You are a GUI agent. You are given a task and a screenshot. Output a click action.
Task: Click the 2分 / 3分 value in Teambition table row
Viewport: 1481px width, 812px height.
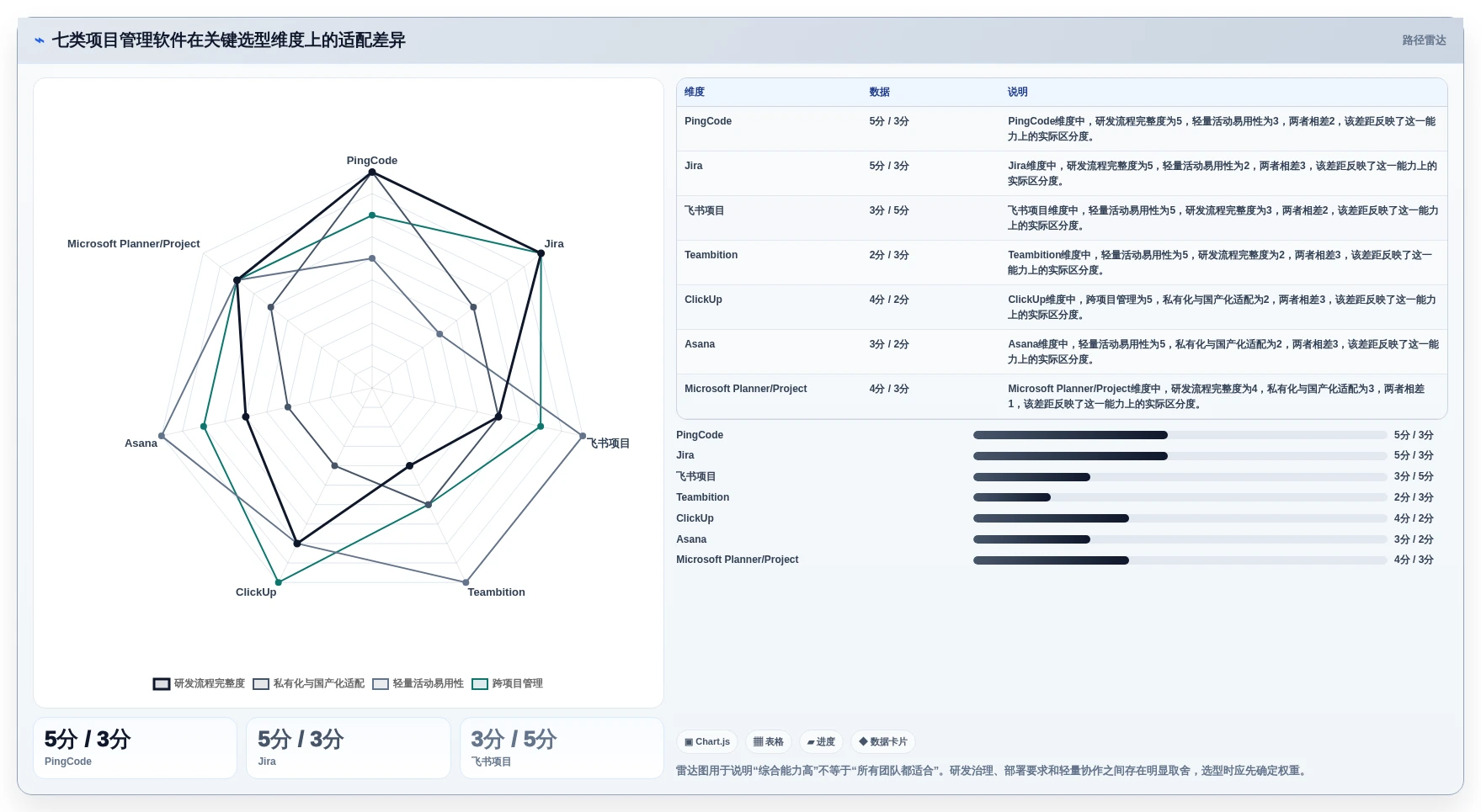tap(889, 255)
